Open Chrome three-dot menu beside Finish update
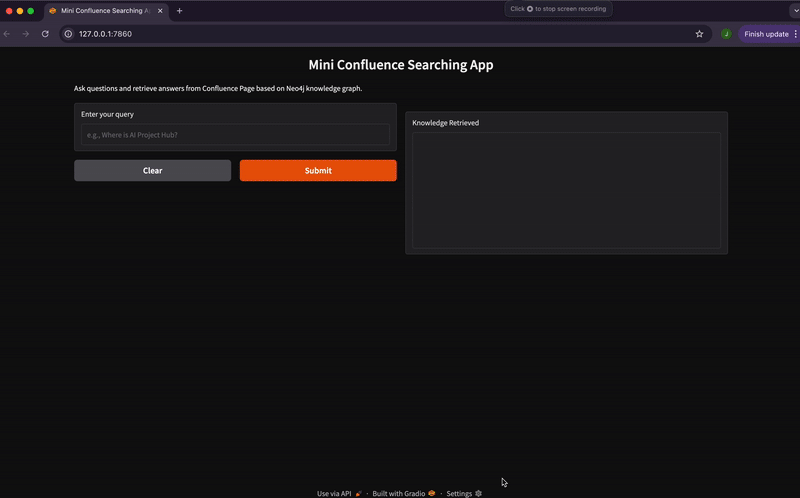 (x=795, y=34)
